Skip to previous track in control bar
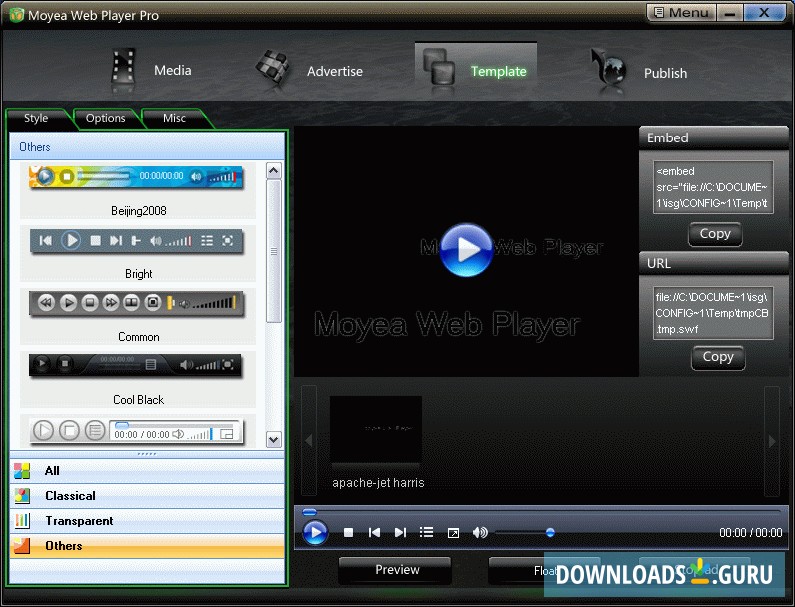The height and width of the screenshot is (607, 795). point(374,532)
